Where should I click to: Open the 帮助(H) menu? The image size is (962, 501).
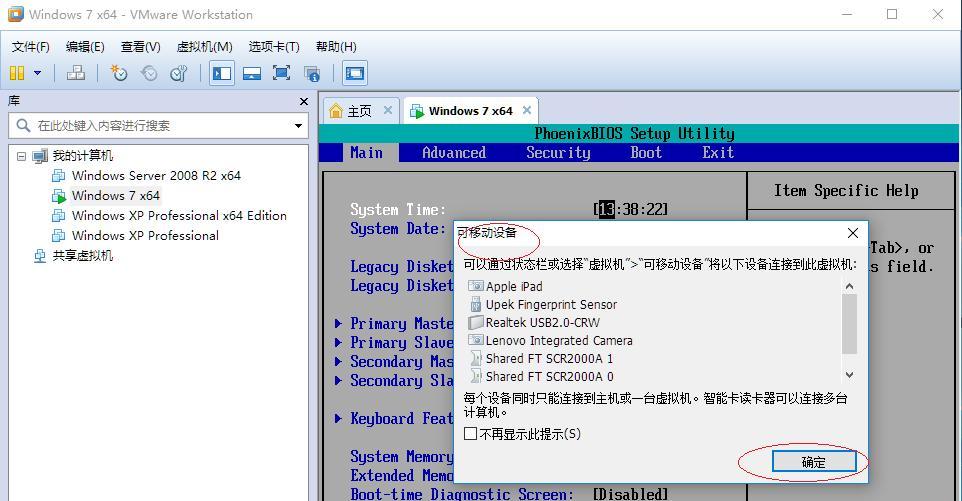(x=336, y=47)
